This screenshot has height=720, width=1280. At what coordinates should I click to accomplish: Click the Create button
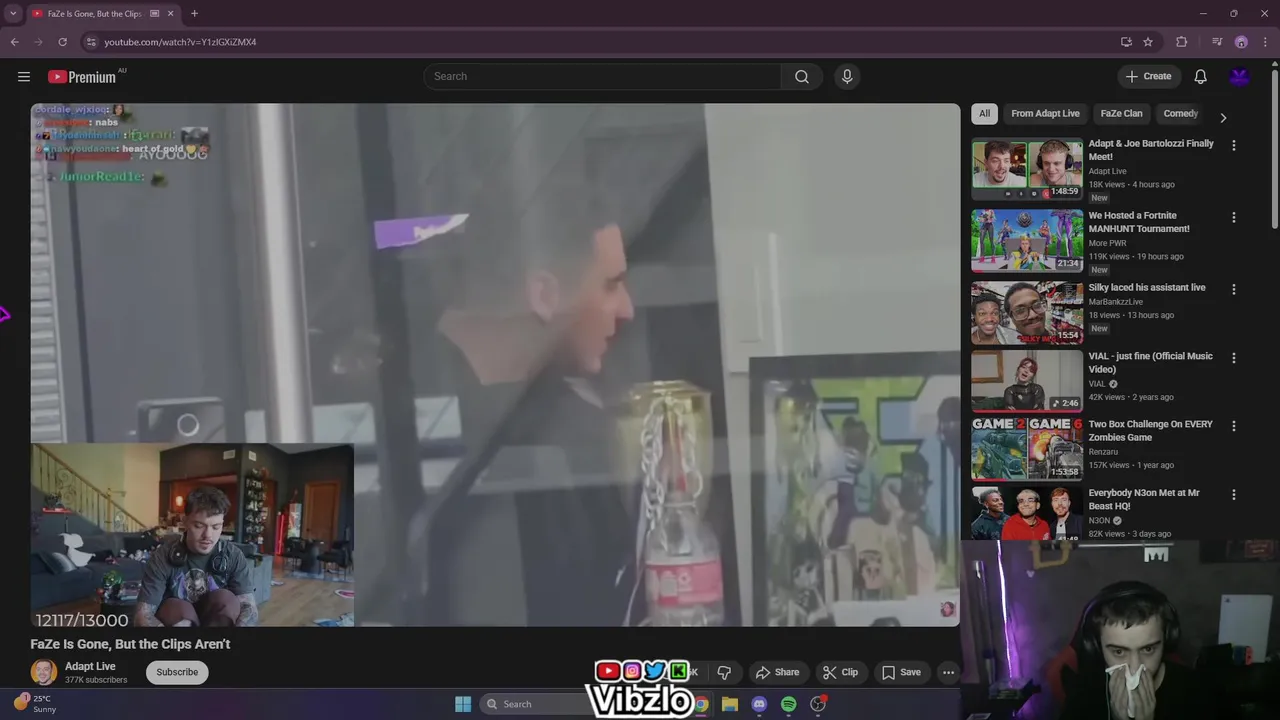(1148, 76)
